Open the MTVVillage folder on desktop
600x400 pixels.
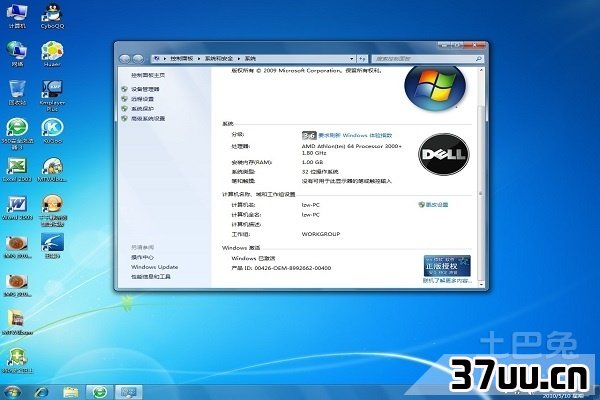[x=17, y=323]
